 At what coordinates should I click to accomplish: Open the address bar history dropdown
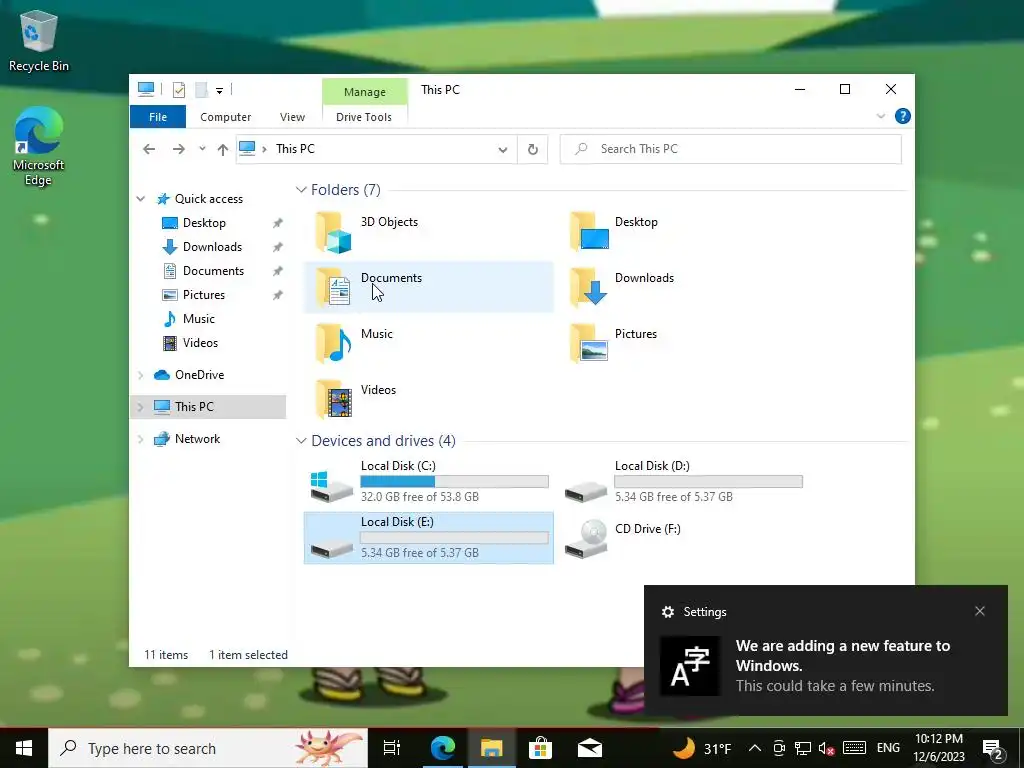click(x=503, y=150)
